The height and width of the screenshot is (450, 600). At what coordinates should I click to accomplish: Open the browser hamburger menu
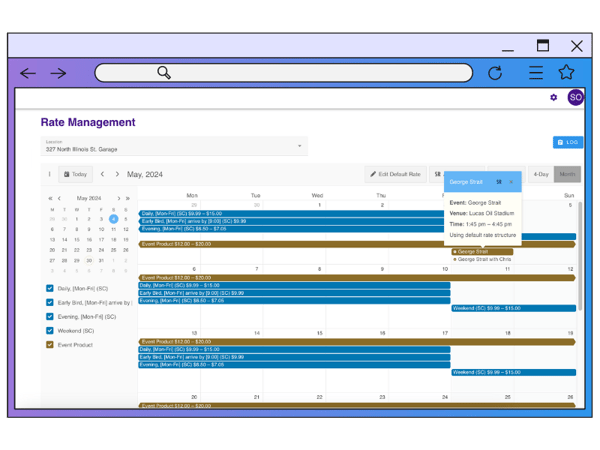536,73
